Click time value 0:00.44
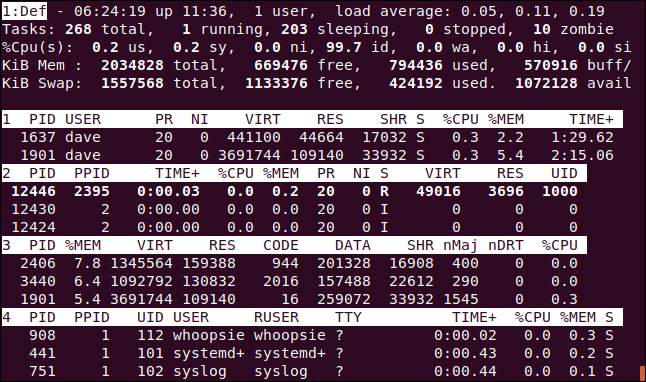Screen dimensions: 646x382 466,372
